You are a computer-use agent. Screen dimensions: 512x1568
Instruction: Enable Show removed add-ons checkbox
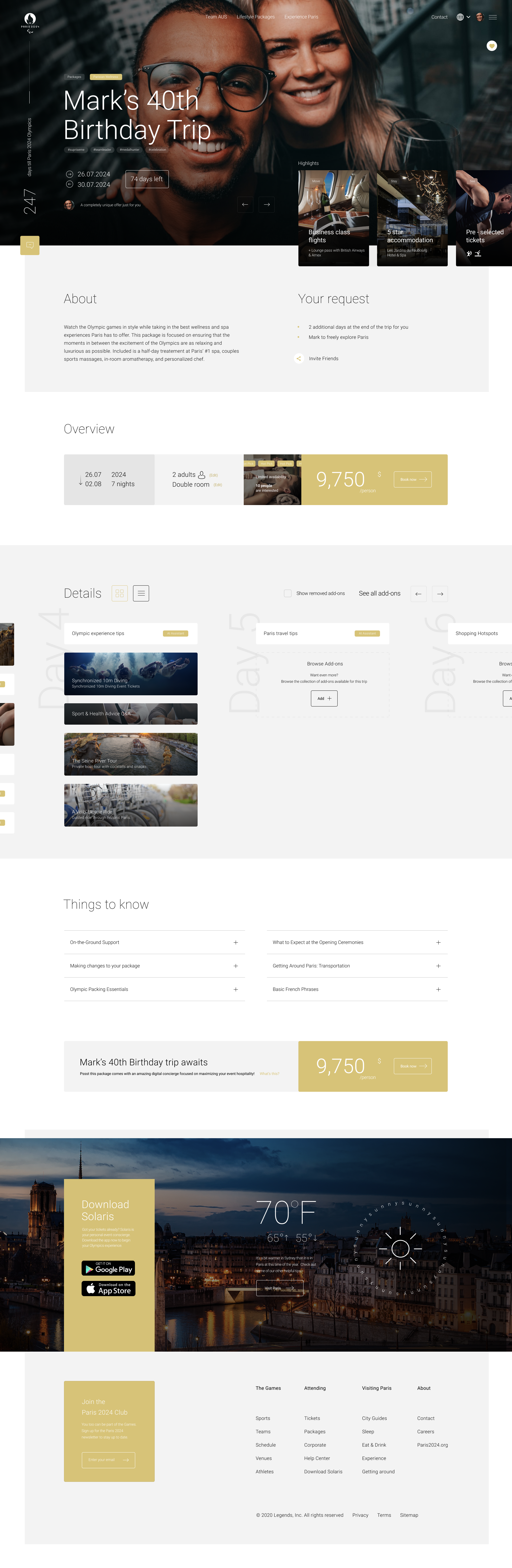[x=288, y=593]
